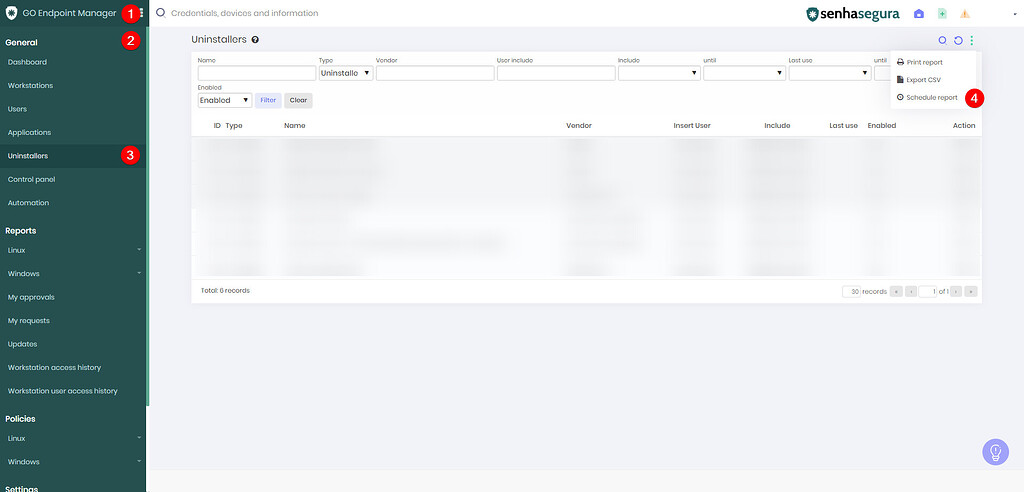The width and height of the screenshot is (1024, 492).
Task: Toggle the report filter search icon
Action: coord(942,40)
